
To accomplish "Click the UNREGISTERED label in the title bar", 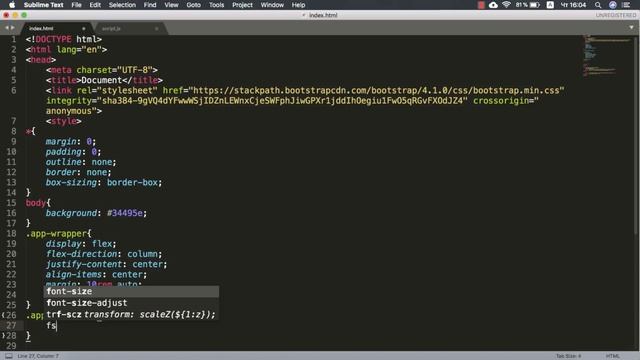I will coord(616,15).
